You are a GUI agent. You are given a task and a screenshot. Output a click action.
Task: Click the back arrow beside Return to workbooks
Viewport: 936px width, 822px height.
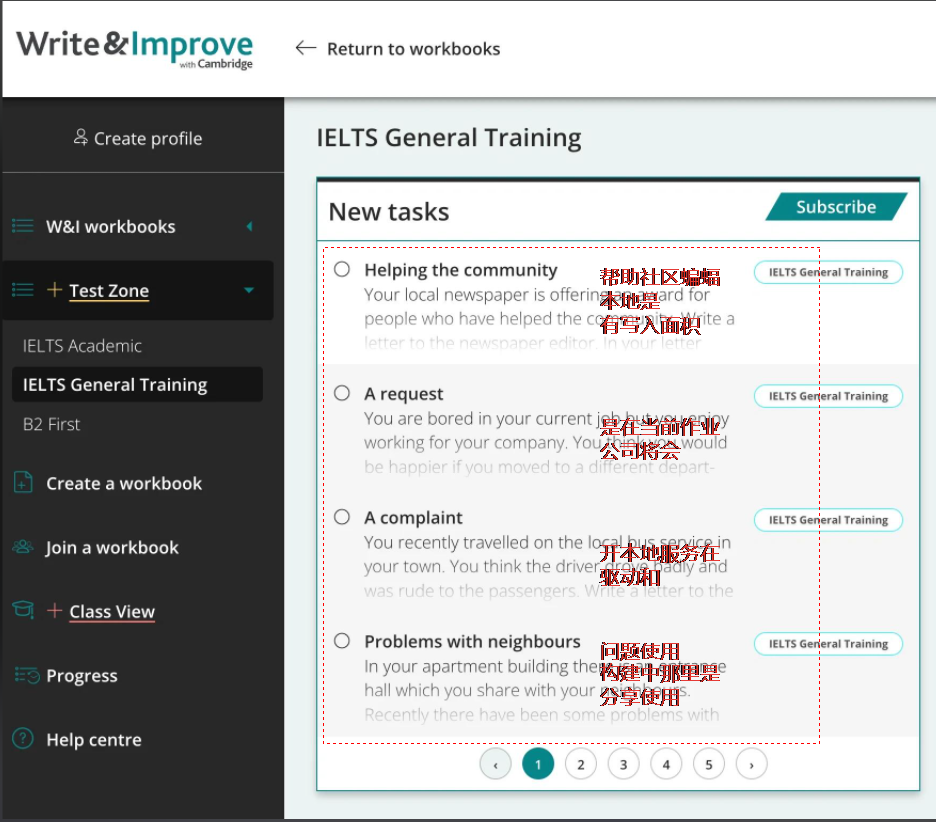click(306, 48)
